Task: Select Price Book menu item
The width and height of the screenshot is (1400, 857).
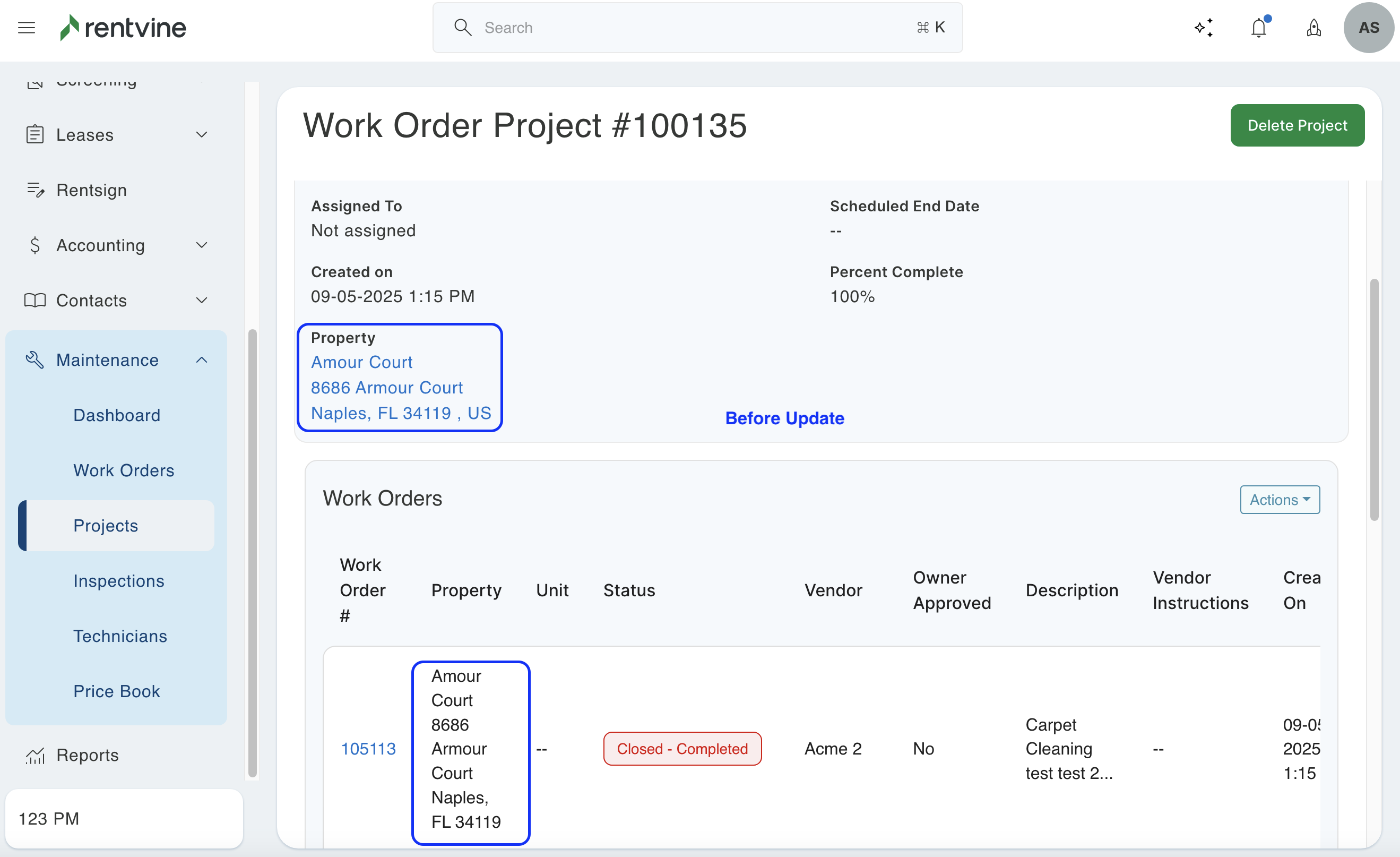Action: [x=116, y=690]
